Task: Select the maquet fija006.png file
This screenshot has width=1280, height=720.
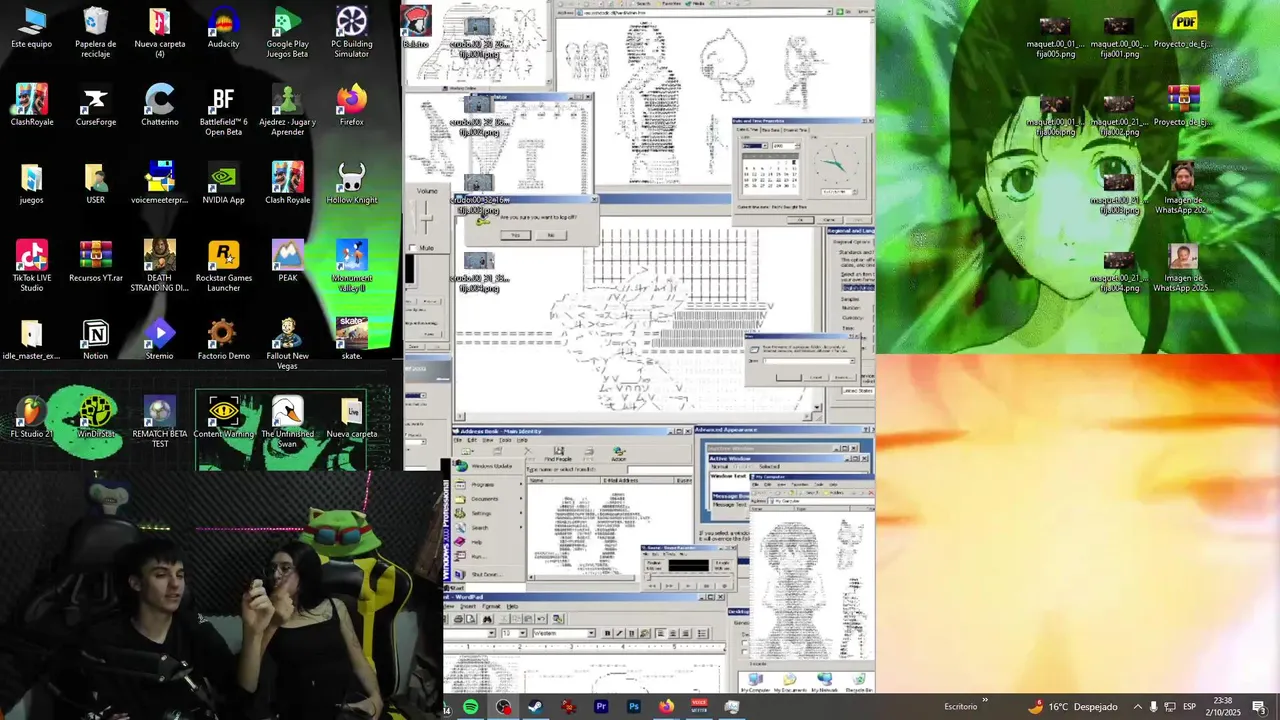Action: coord(1055,114)
